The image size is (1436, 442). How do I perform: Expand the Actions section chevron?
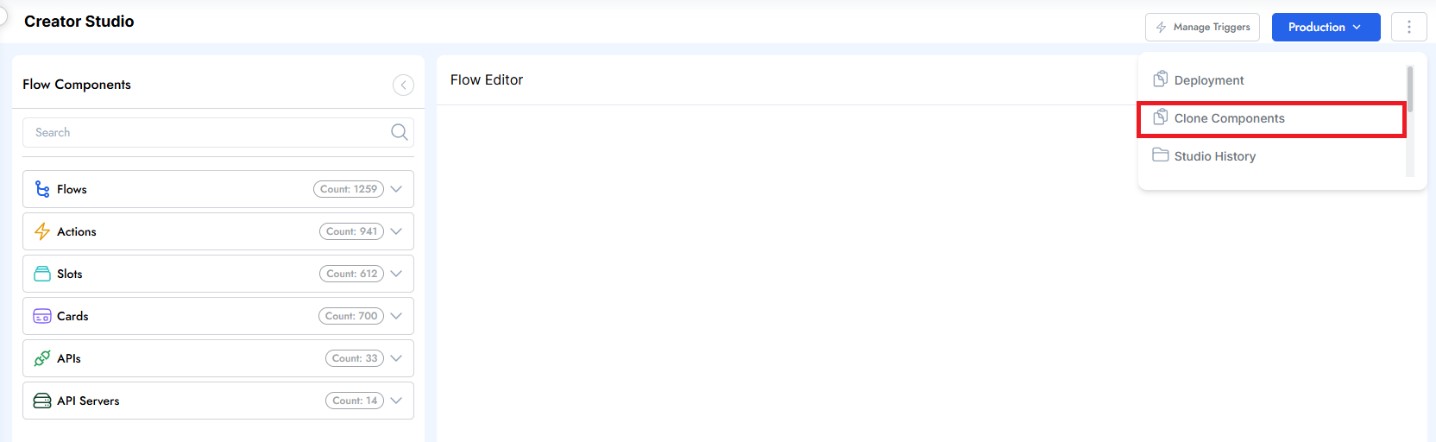(396, 231)
